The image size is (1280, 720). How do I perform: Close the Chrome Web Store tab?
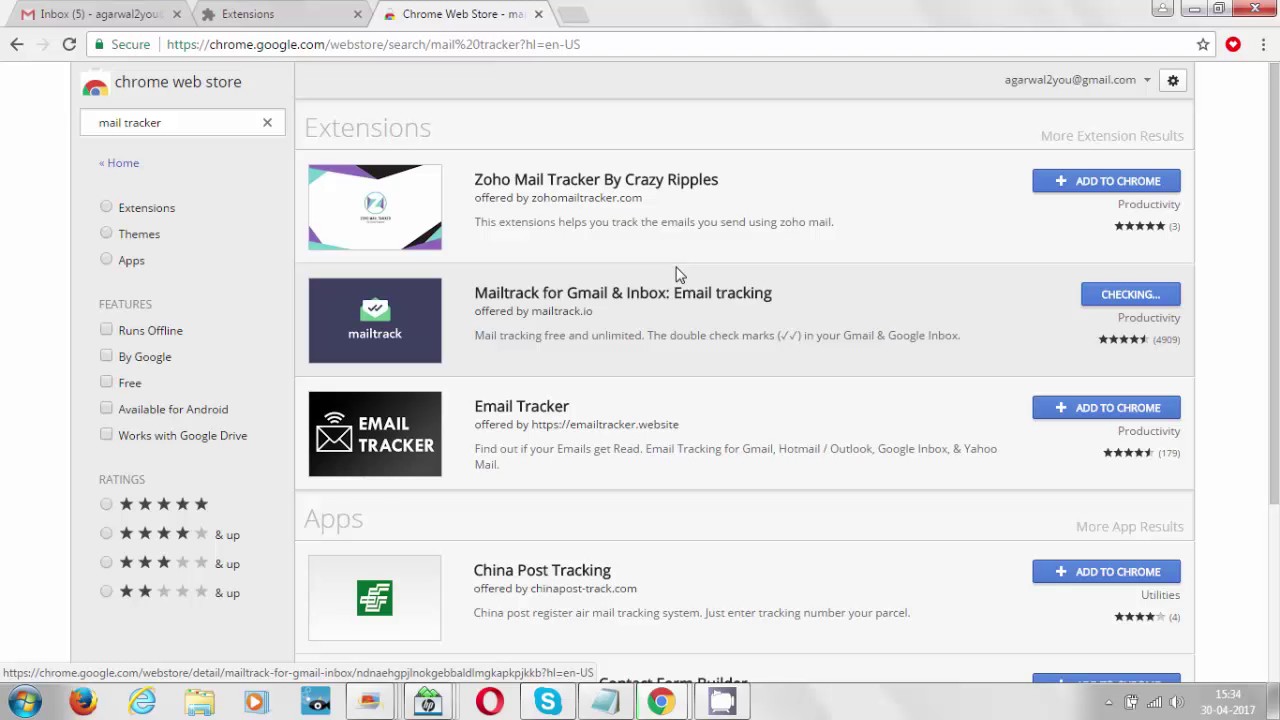tap(538, 14)
